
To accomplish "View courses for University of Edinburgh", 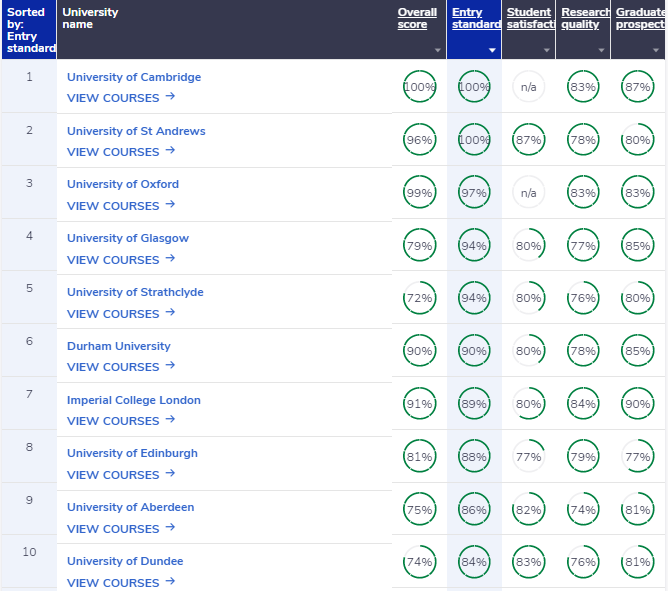I will tap(121, 475).
